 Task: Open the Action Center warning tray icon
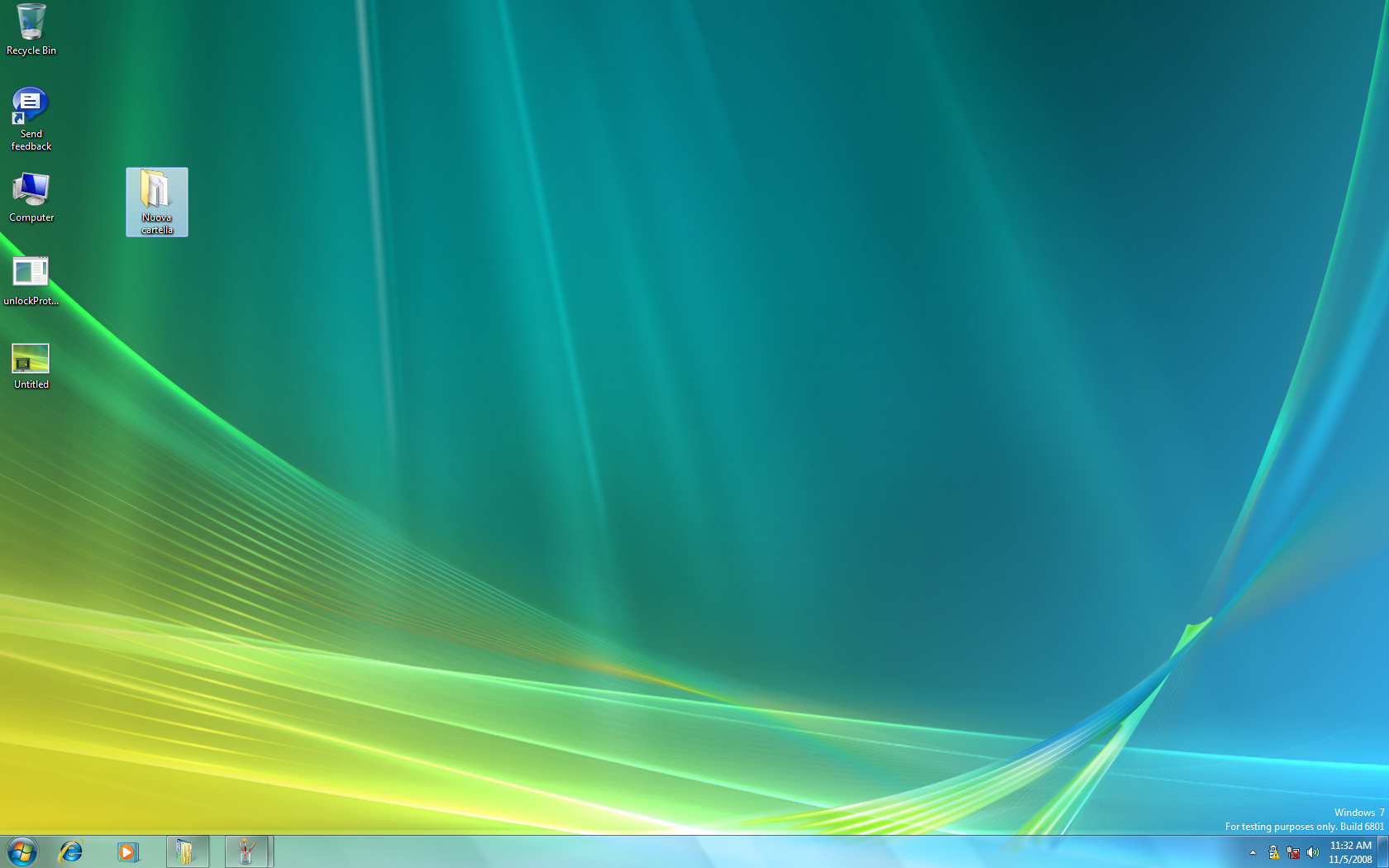pos(1273,852)
